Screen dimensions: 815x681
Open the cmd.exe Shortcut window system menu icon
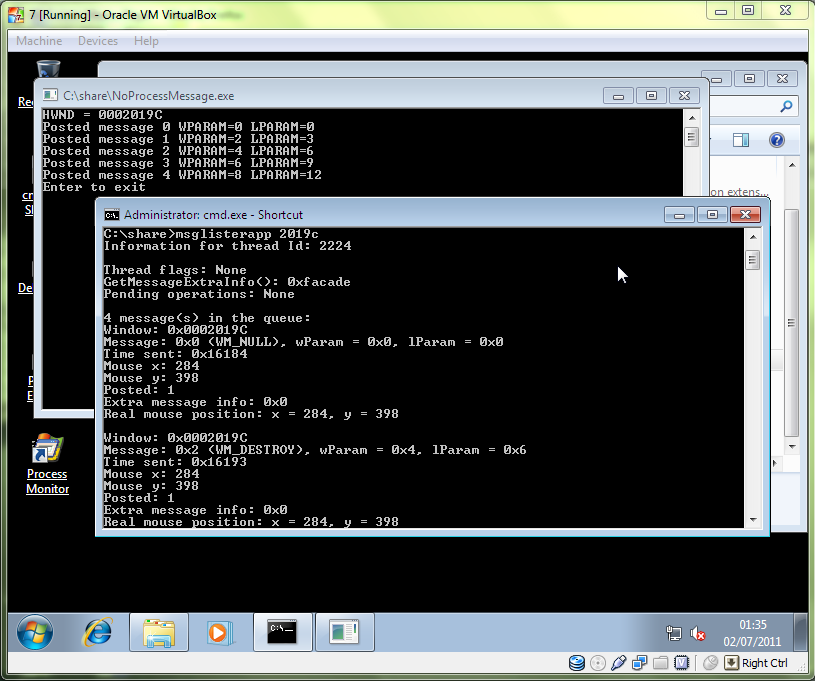tap(112, 215)
